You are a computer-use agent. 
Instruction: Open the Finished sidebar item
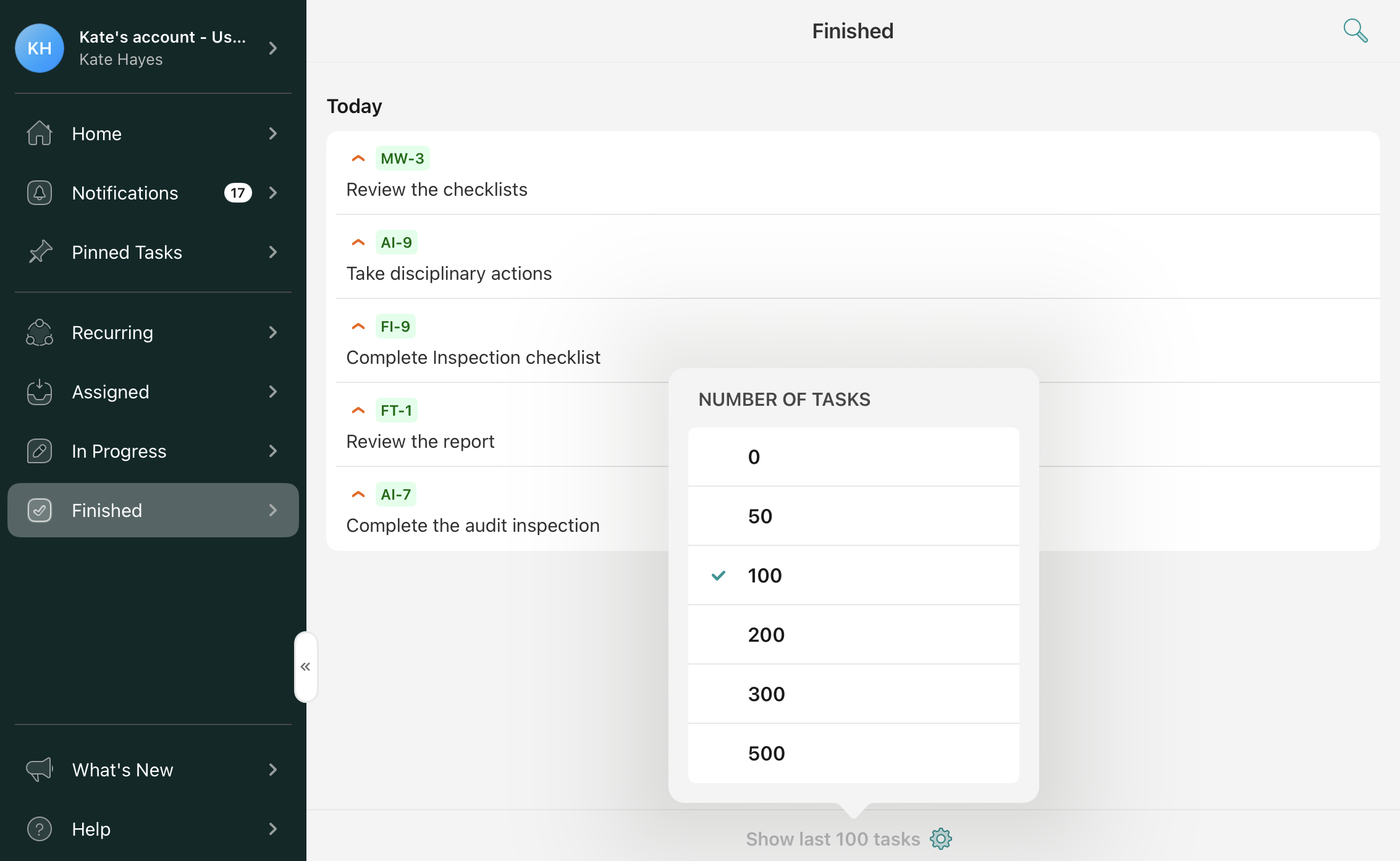153,510
